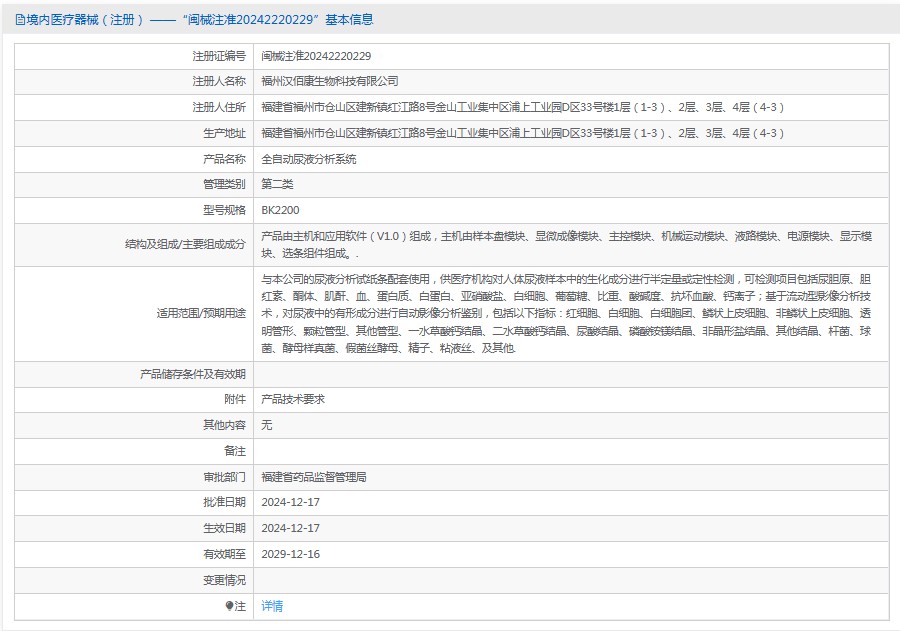The height and width of the screenshot is (631, 900).
Task: Select the 批准日期 value 2024-12-17
Action: click(x=290, y=502)
